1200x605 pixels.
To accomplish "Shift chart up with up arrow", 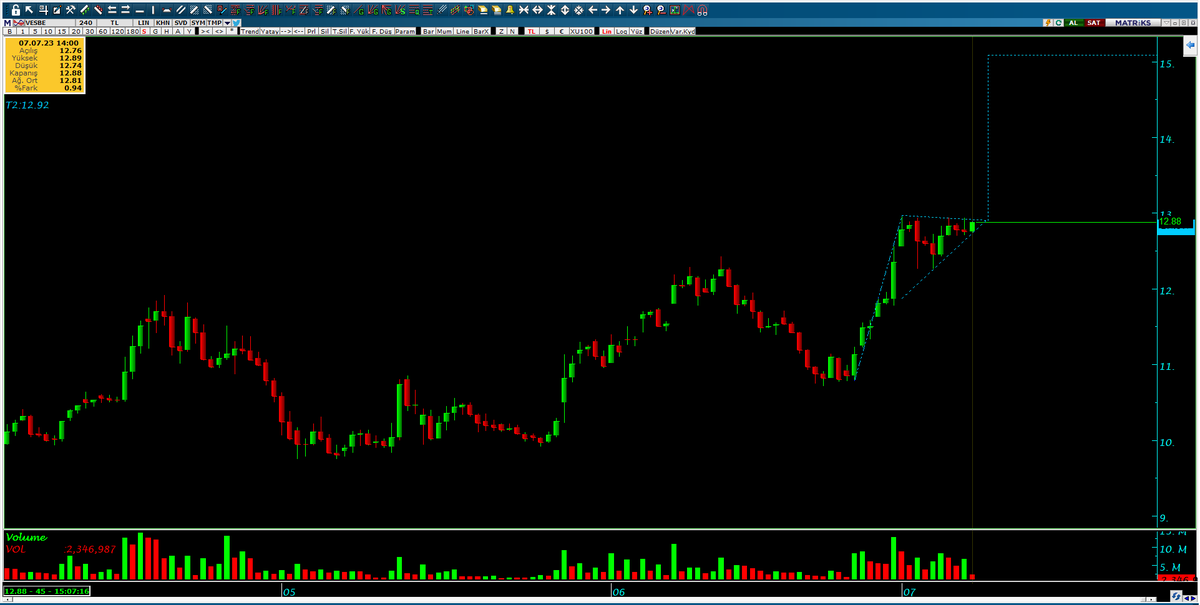I will tap(620, 10).
